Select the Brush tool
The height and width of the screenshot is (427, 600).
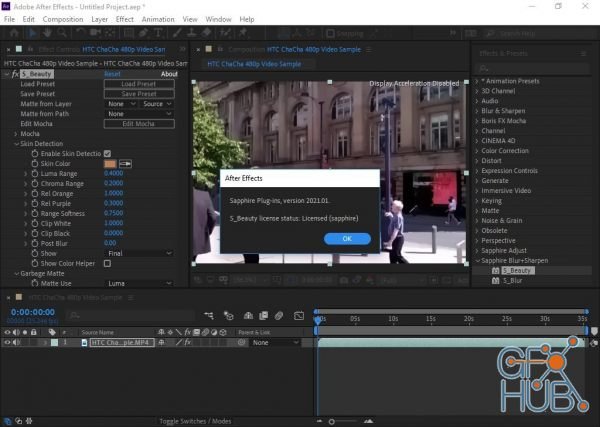177,33
